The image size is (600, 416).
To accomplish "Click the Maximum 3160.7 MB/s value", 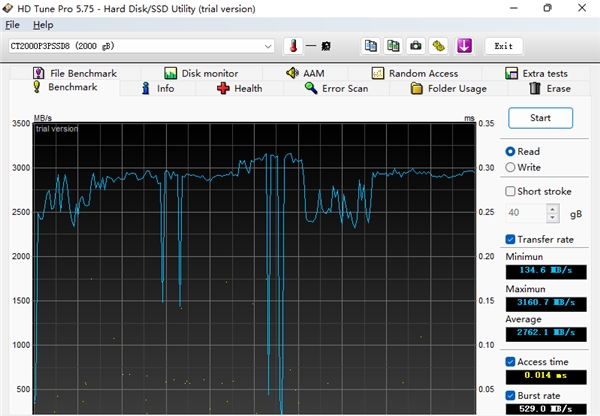I will [x=546, y=303].
